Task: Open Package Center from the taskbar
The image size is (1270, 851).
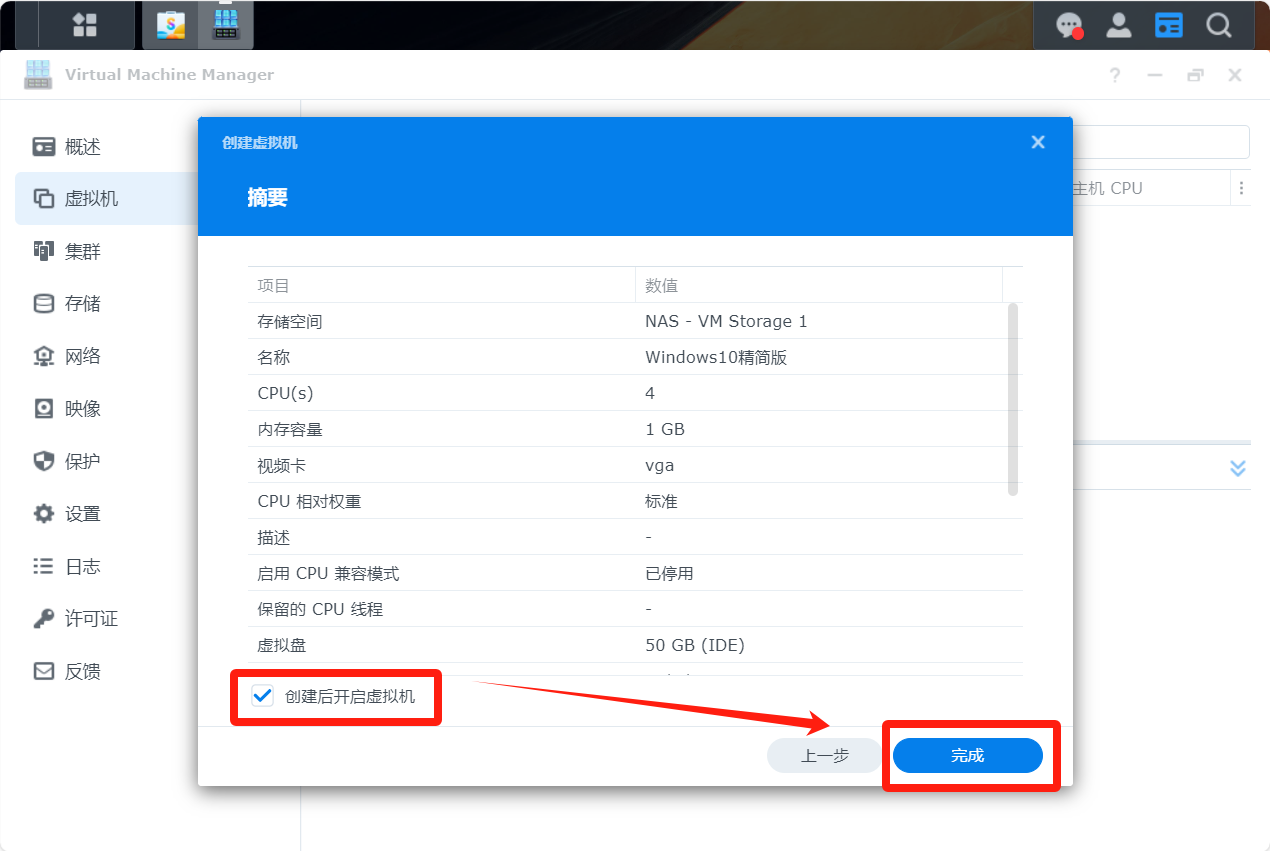Action: pos(171,25)
